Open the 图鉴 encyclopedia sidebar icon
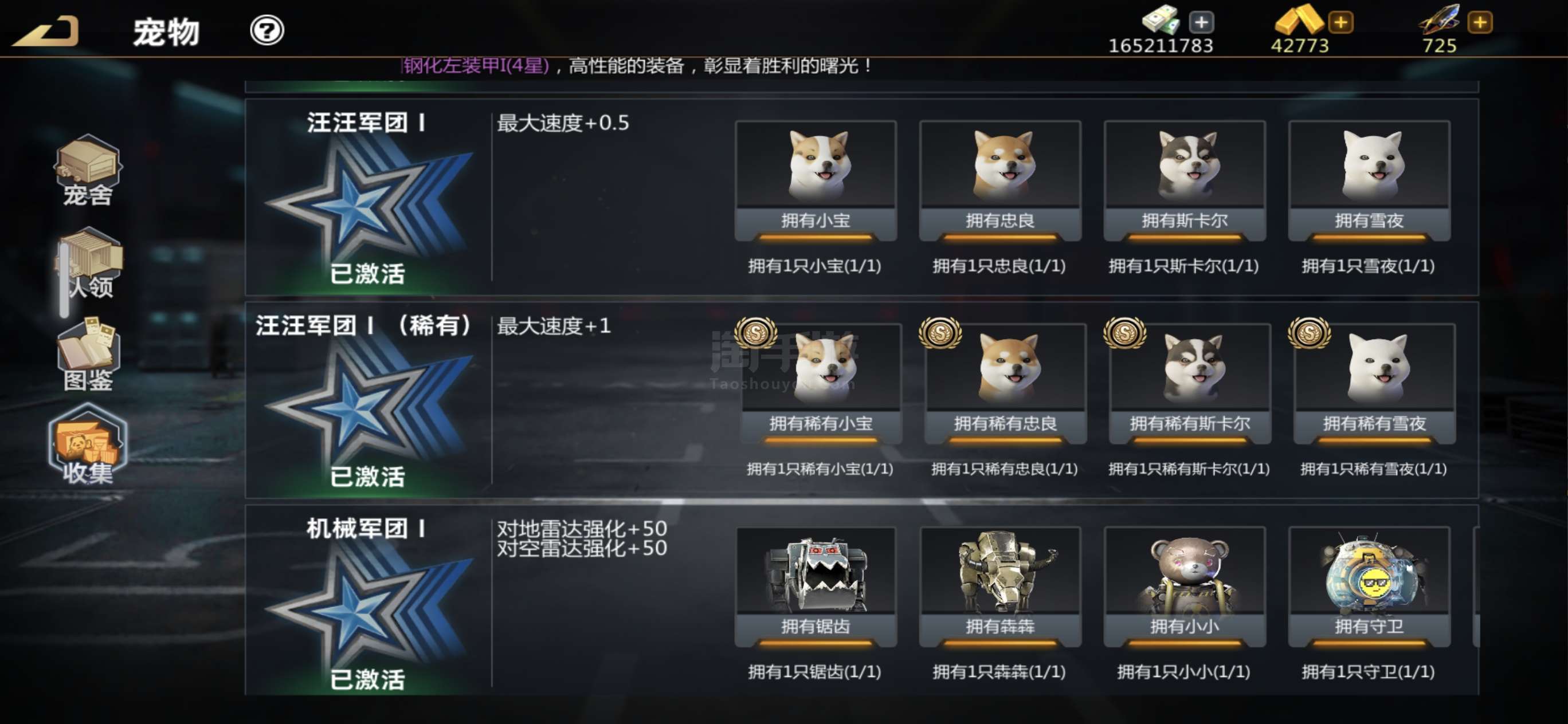Image resolution: width=1568 pixels, height=724 pixels. (89, 354)
